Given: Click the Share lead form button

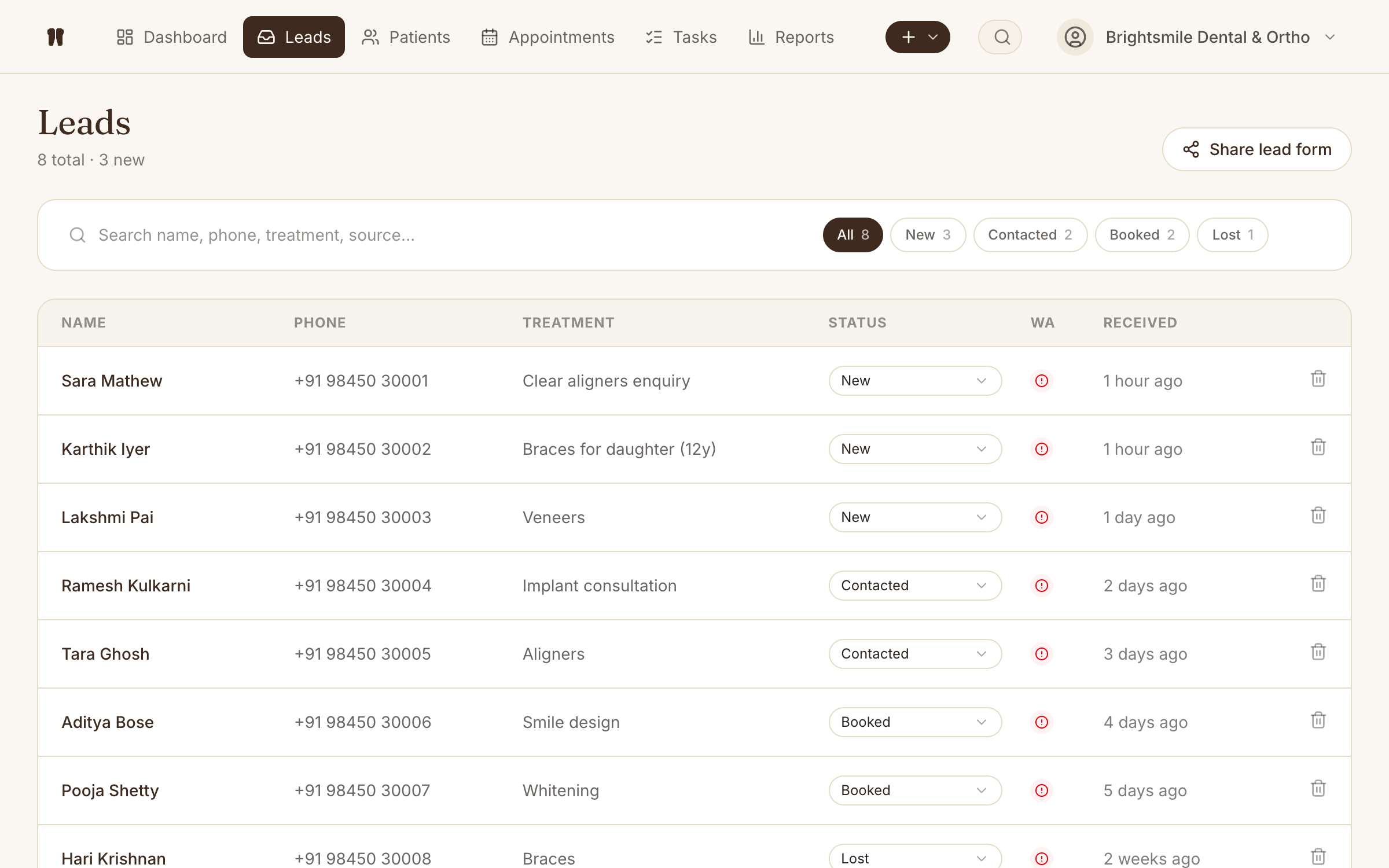Looking at the screenshot, I should click(1257, 149).
